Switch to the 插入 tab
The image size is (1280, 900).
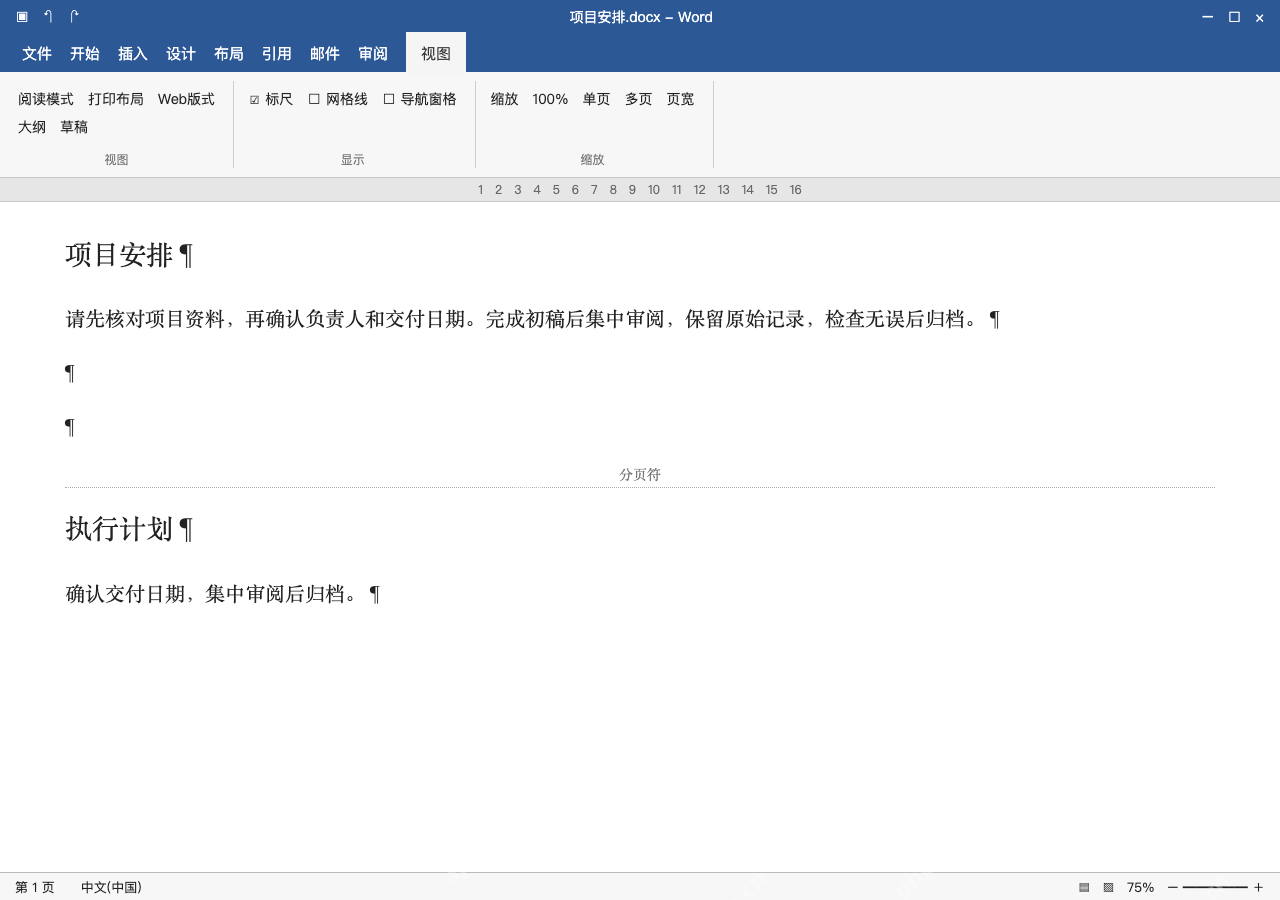tap(133, 54)
